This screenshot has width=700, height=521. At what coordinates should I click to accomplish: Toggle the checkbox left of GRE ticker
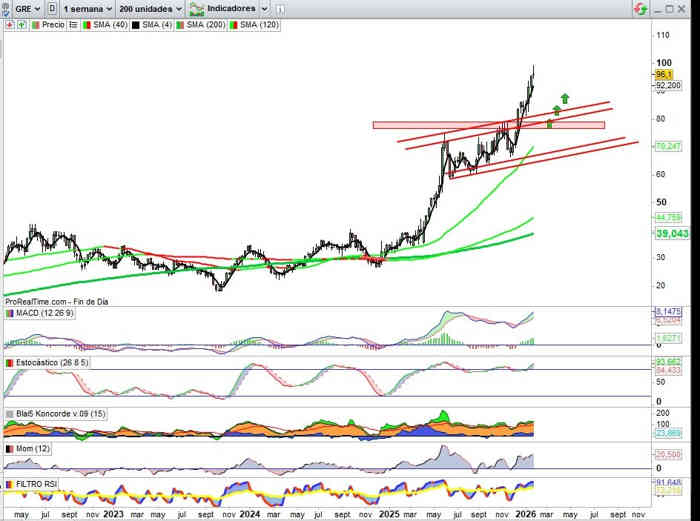click(7, 9)
